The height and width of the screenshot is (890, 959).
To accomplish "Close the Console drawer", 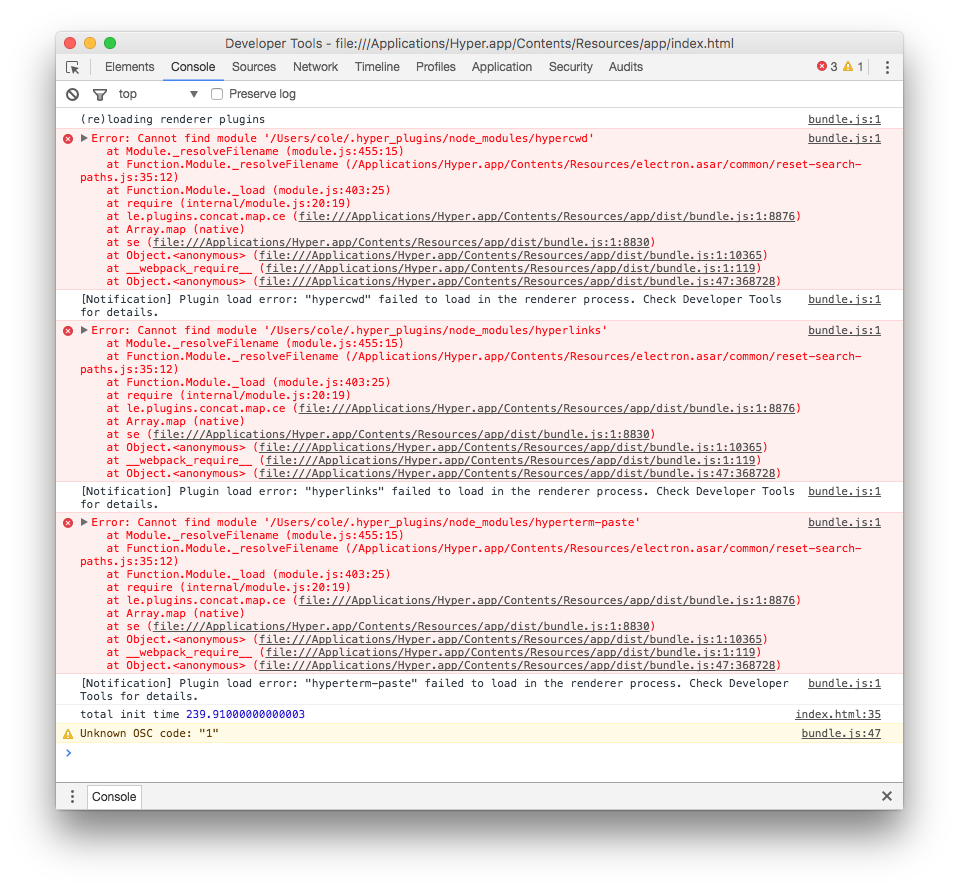I will click(886, 796).
